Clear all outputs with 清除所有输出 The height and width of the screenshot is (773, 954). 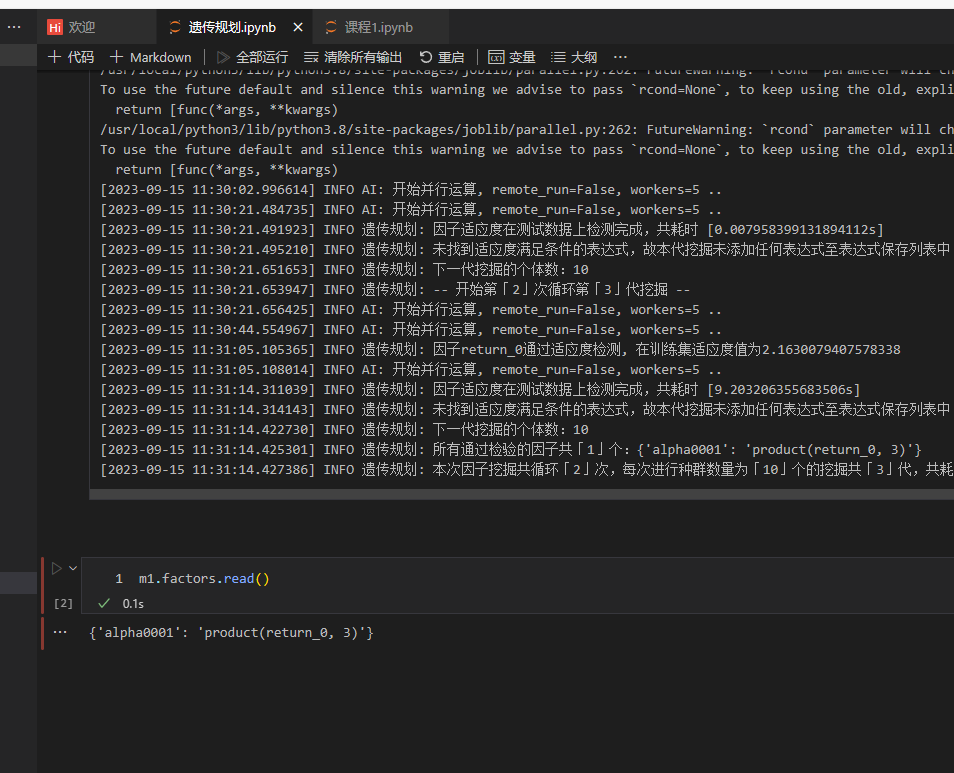click(353, 57)
